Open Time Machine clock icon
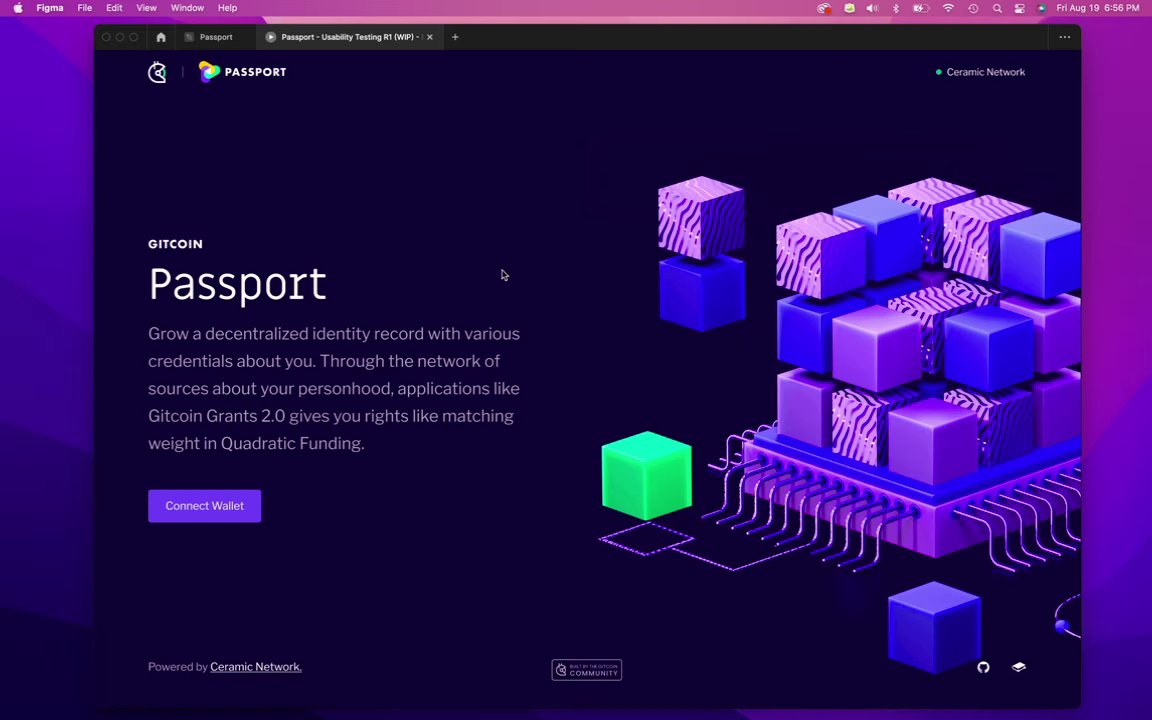 pyautogui.click(x=973, y=8)
